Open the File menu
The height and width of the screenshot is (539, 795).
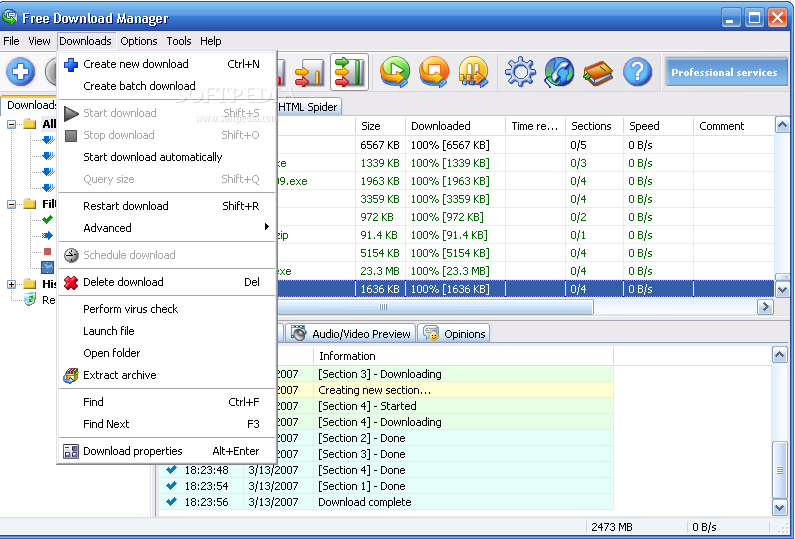tap(11, 41)
